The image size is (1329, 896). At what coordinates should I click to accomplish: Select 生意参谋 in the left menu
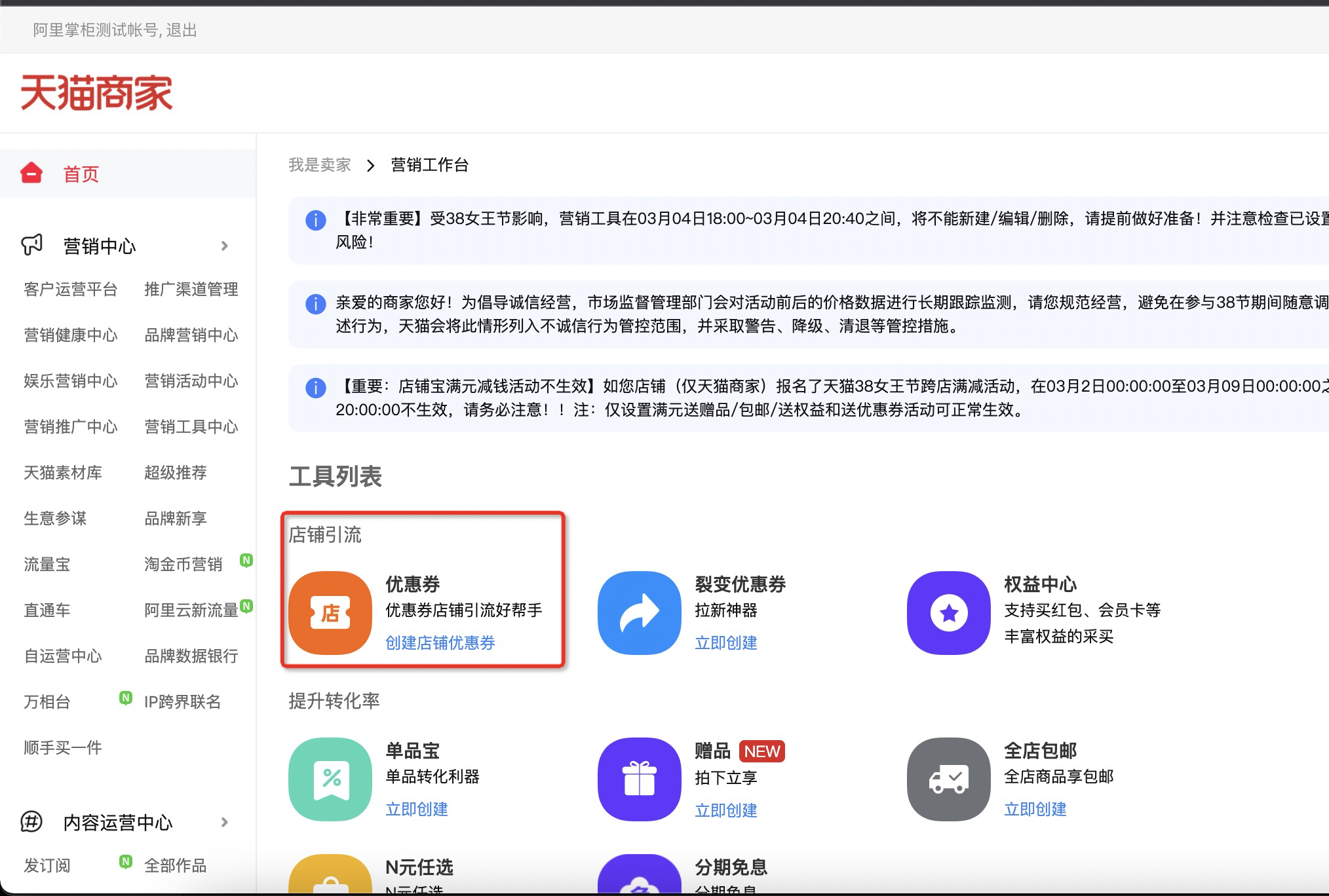(55, 519)
